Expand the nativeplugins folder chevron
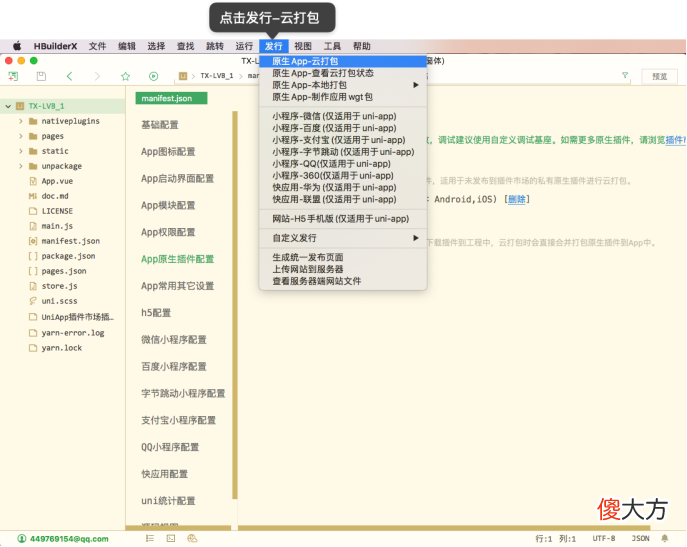This screenshot has width=687, height=547. tap(21, 121)
